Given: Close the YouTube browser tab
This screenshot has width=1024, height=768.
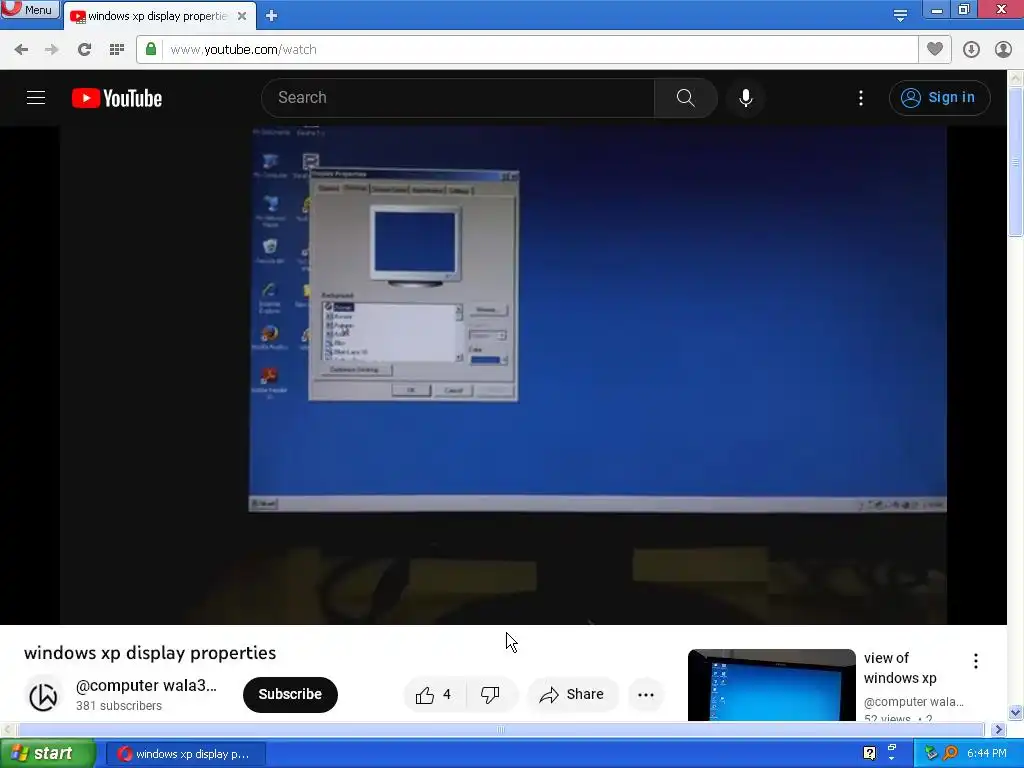Looking at the screenshot, I should tap(242, 16).
